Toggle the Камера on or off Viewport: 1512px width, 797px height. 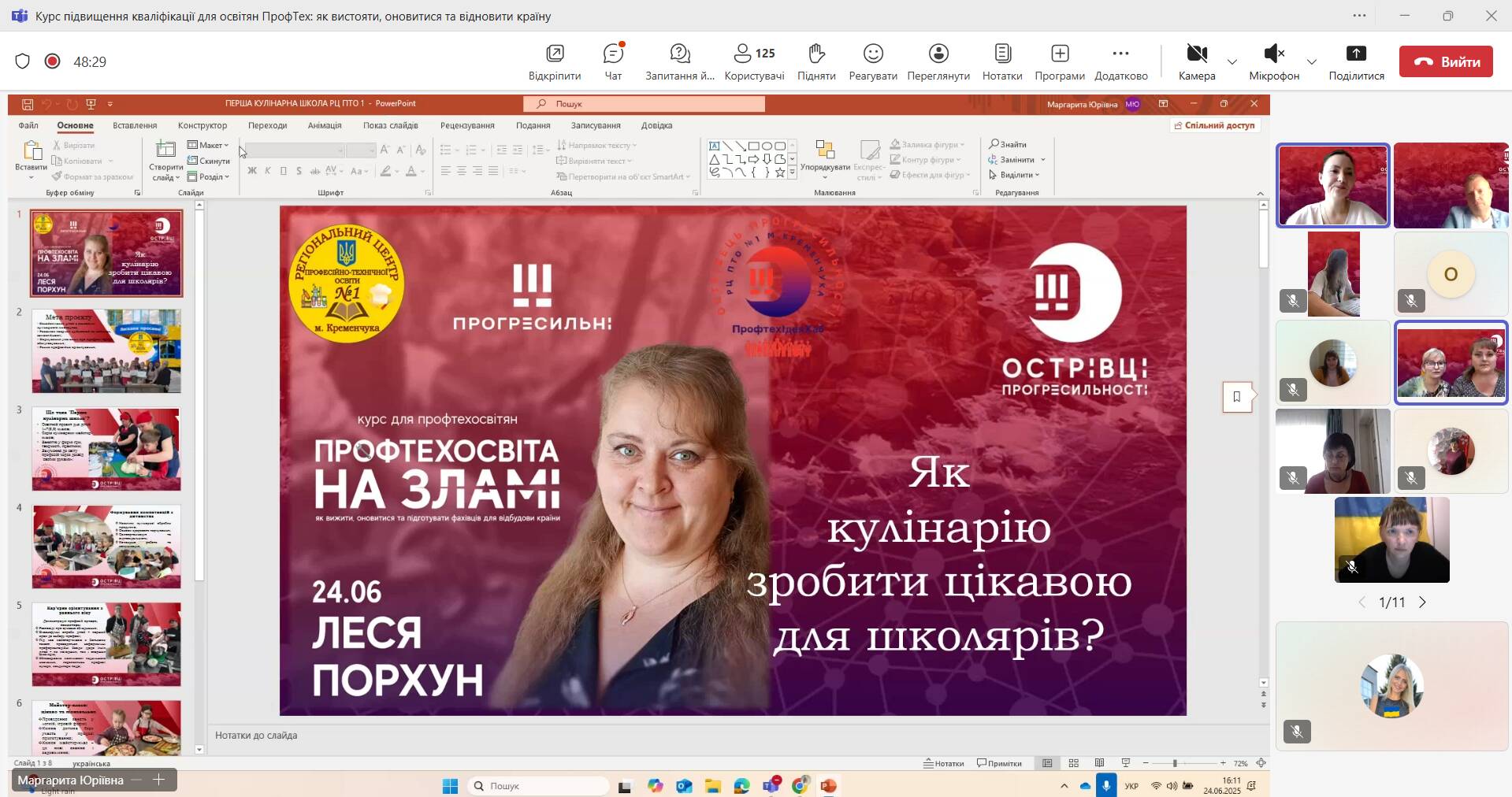(1197, 61)
